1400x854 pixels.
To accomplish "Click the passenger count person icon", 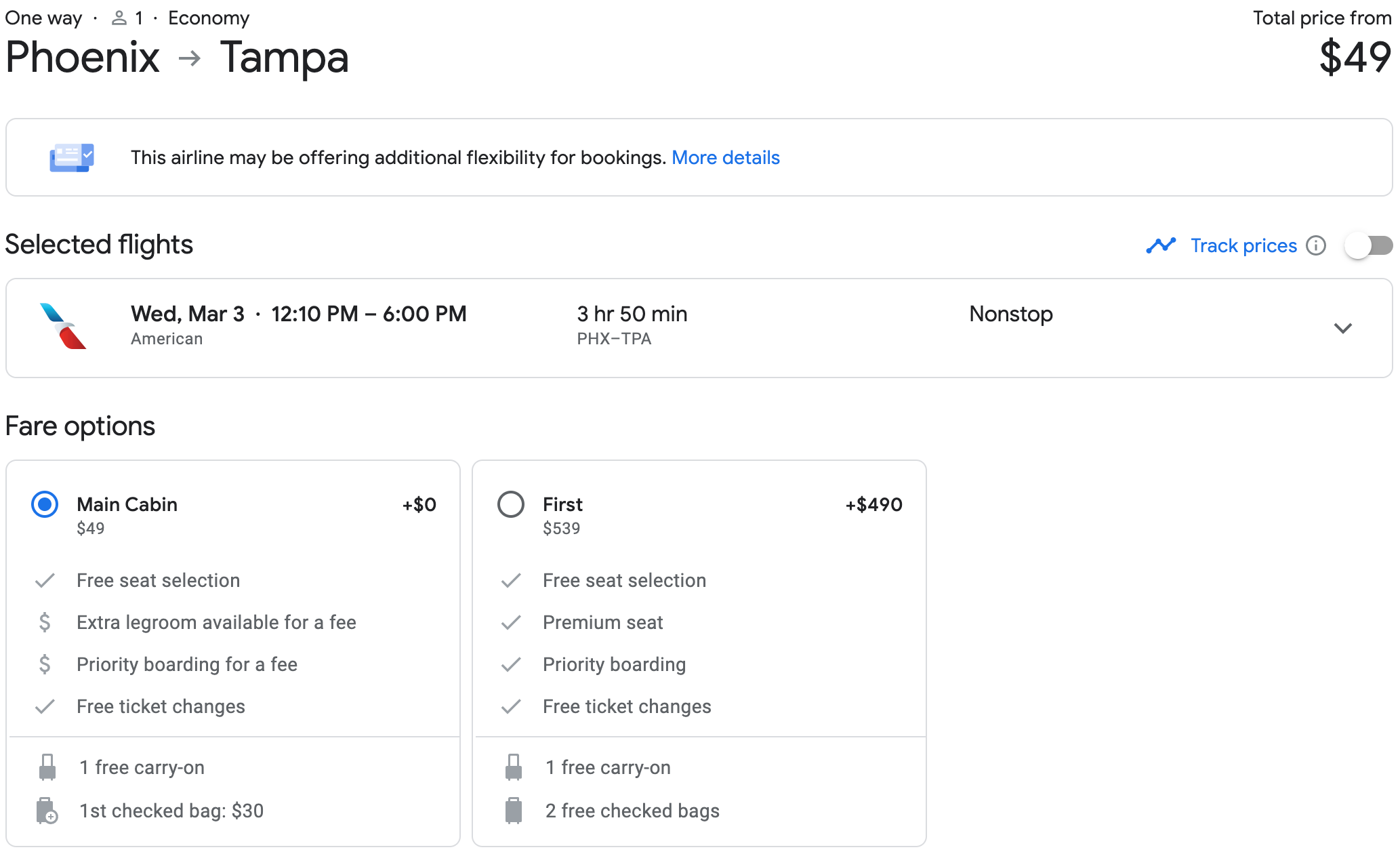I will pos(119,18).
